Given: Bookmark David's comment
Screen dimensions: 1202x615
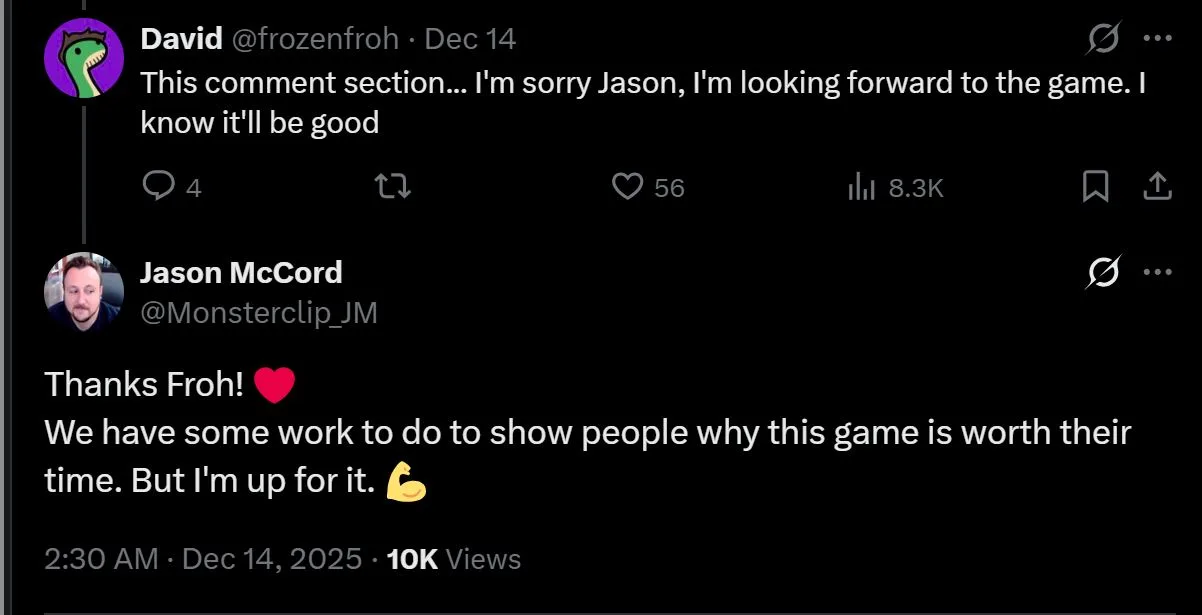Looking at the screenshot, I should coord(1096,187).
